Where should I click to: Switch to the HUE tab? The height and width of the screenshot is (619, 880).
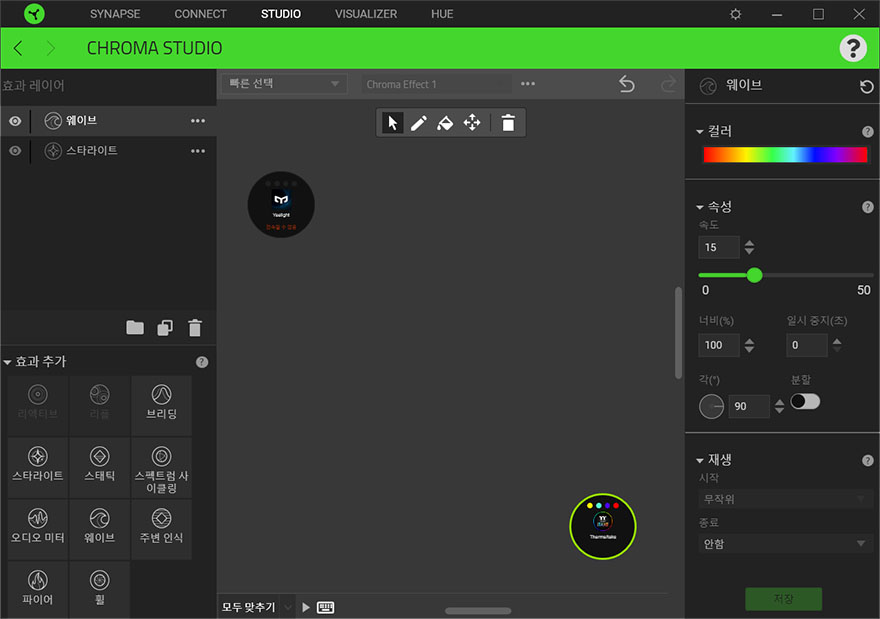(x=442, y=14)
